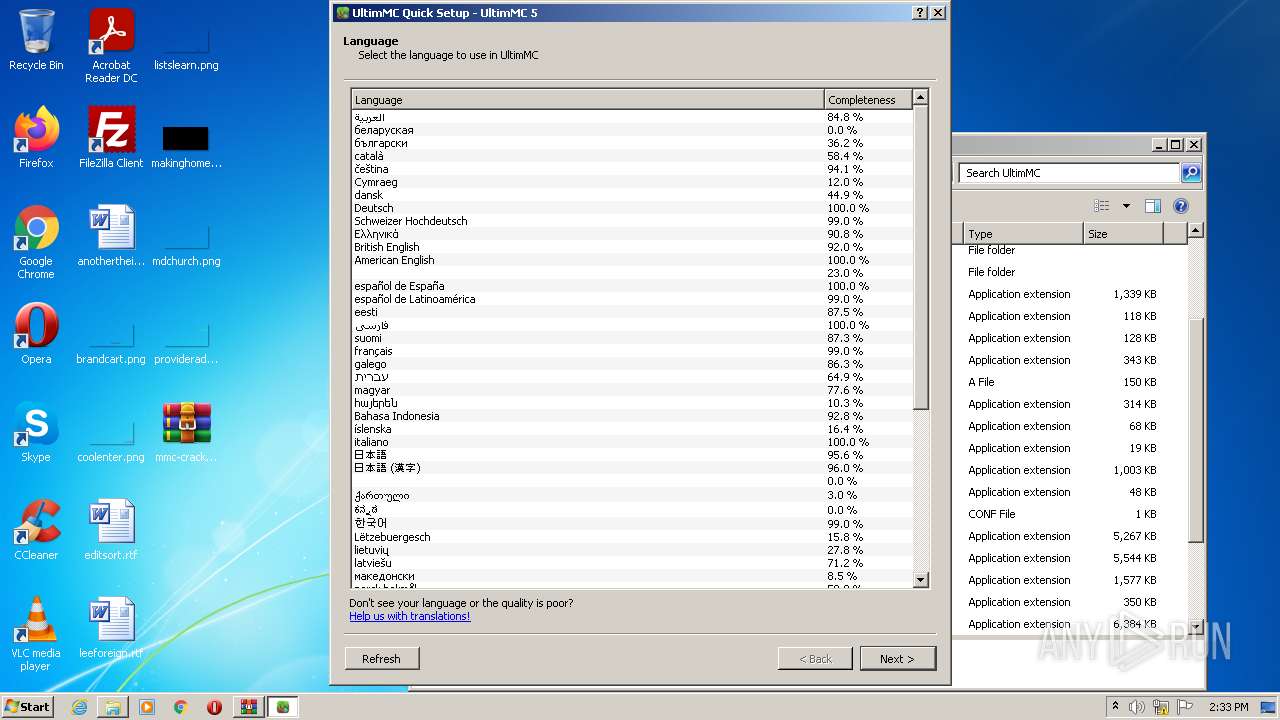
Task: Open coolenter.png desktop file
Action: pos(111,442)
